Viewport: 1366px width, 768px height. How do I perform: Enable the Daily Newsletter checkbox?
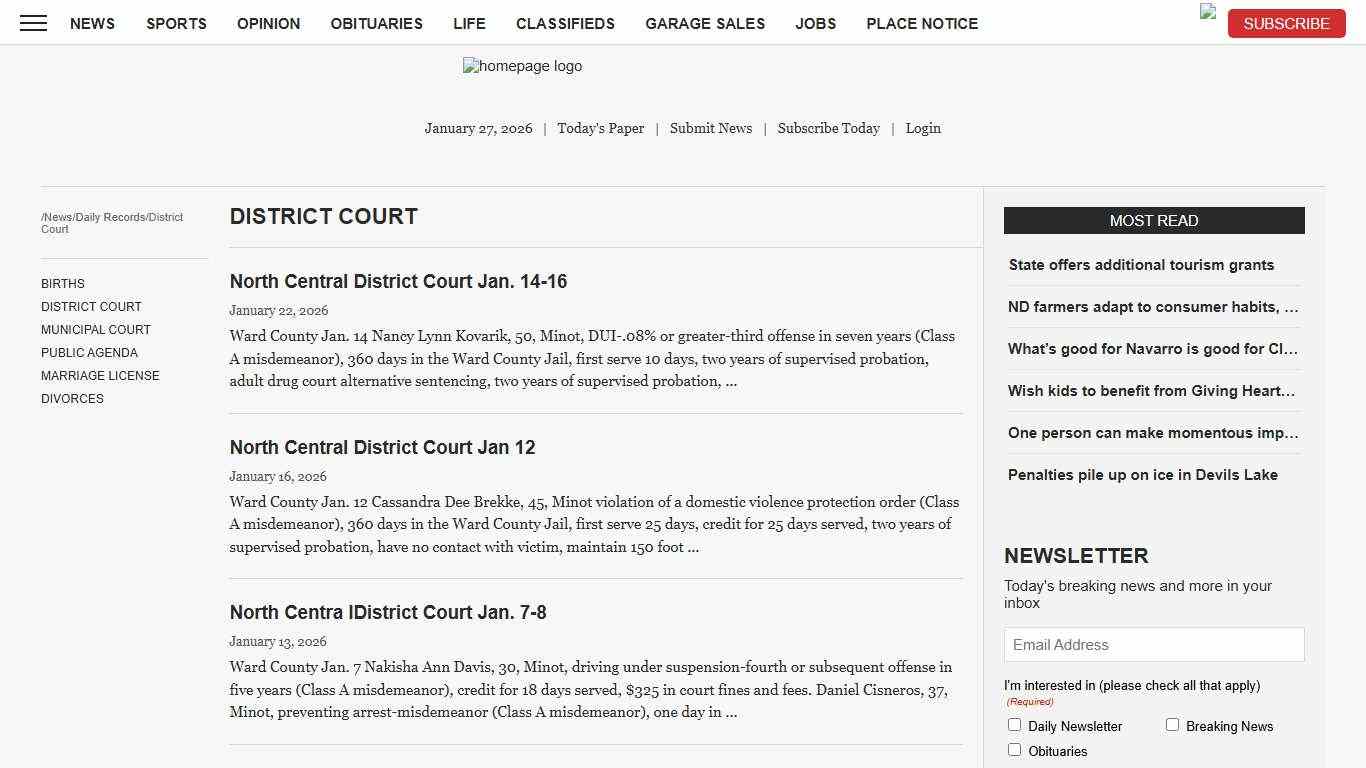point(1014,724)
